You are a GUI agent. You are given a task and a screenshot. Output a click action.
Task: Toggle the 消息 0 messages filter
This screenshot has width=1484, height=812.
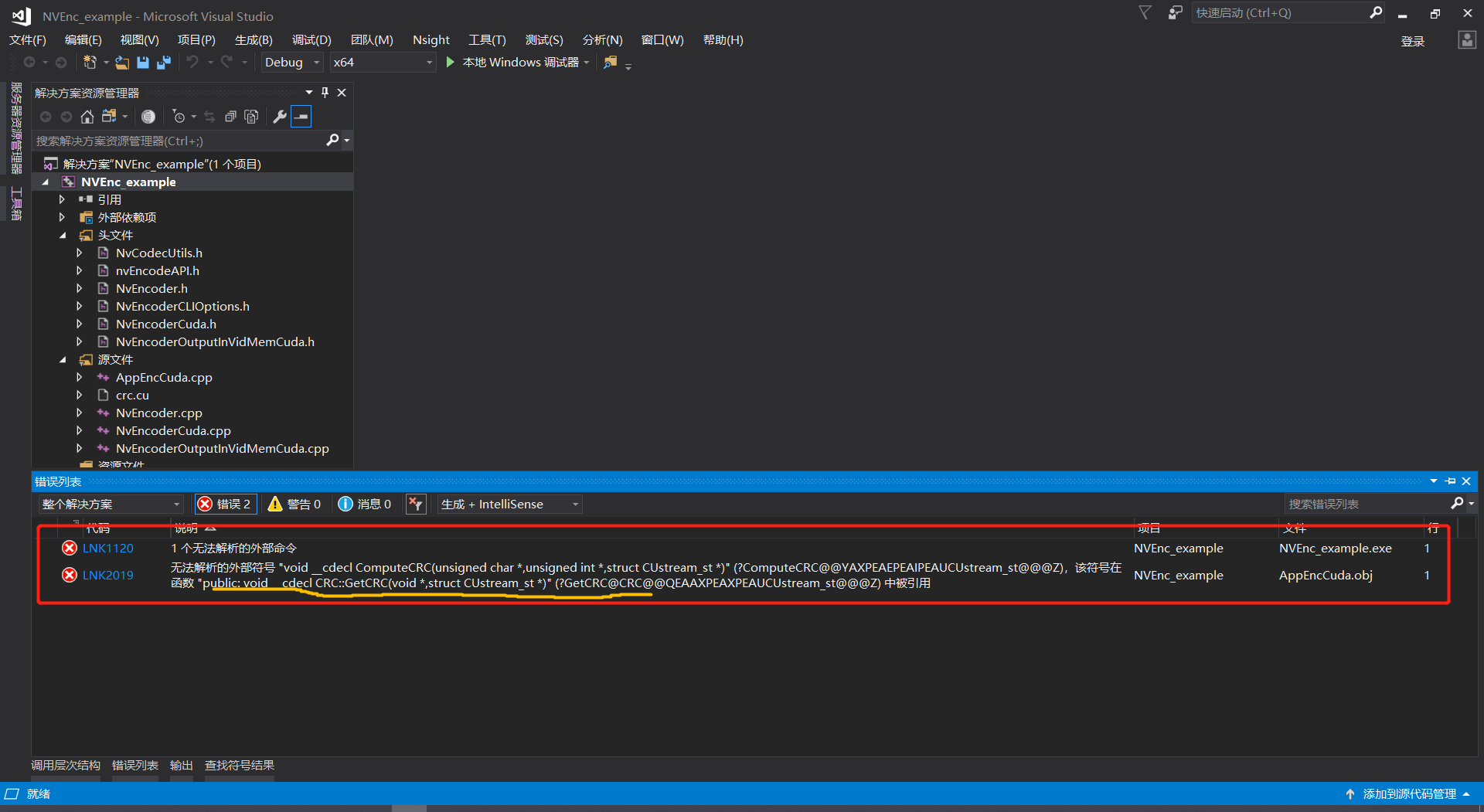click(x=365, y=504)
